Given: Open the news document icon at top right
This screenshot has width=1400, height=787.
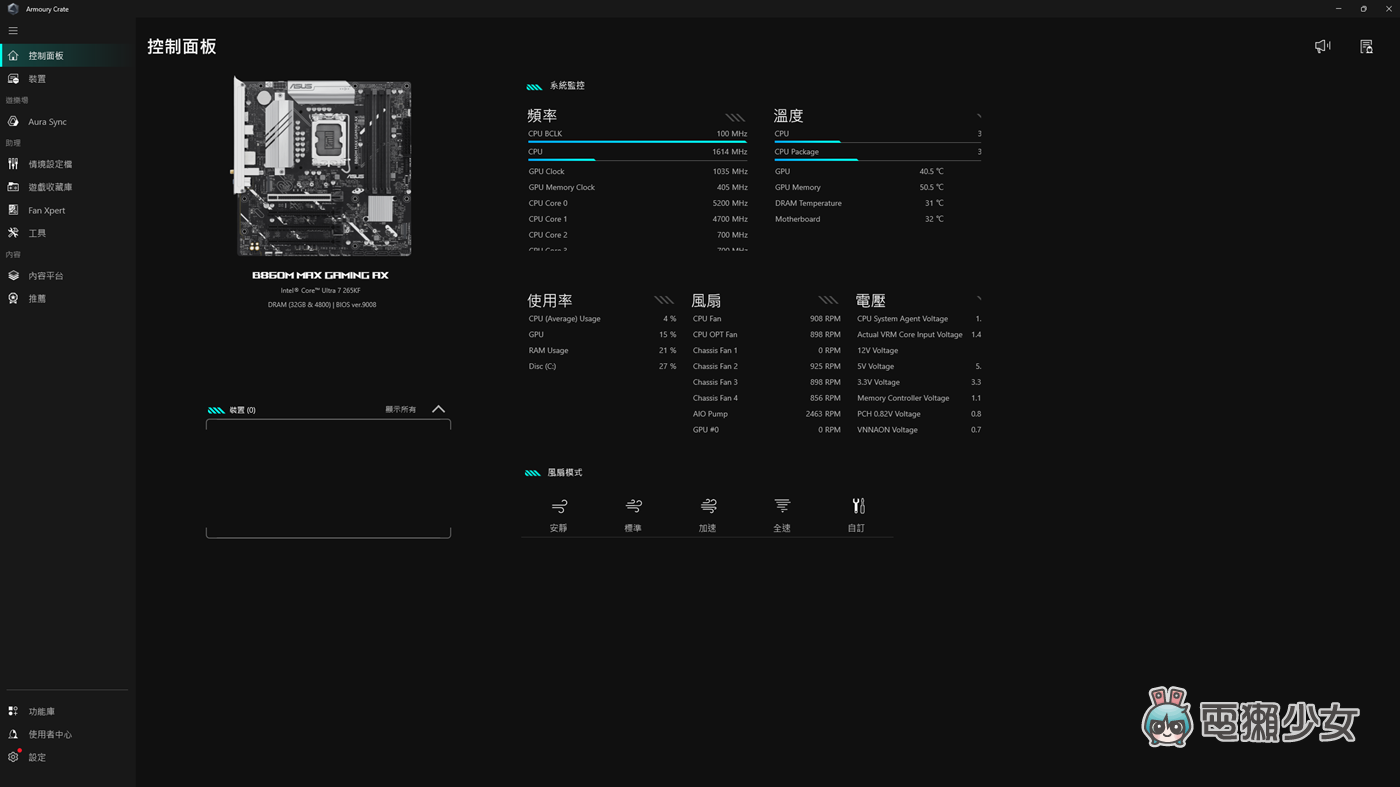Looking at the screenshot, I should point(1366,46).
